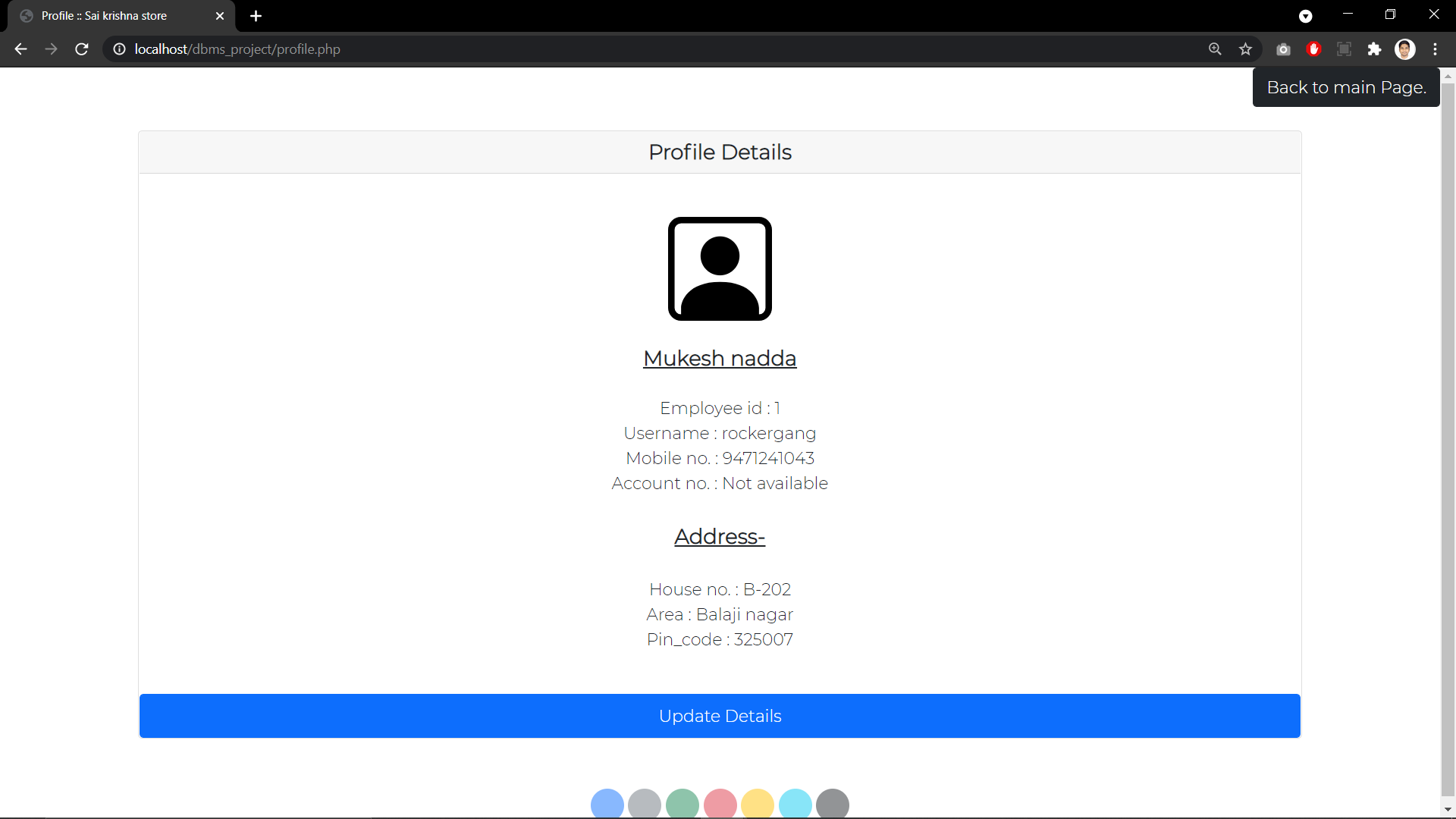Screen dimensions: 1456x819
Task: Bookmark this page with star icon
Action: [1245, 49]
